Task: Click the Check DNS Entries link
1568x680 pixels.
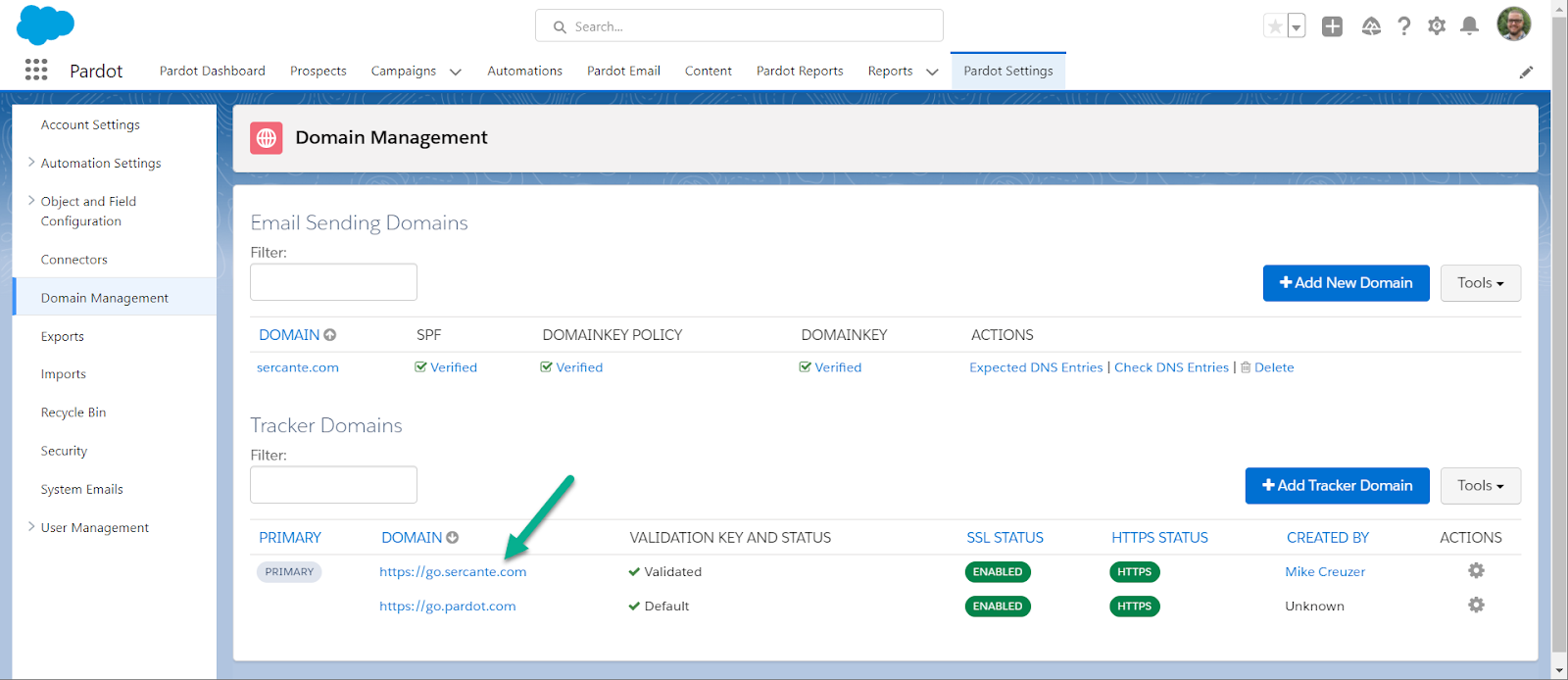Action: point(1171,367)
